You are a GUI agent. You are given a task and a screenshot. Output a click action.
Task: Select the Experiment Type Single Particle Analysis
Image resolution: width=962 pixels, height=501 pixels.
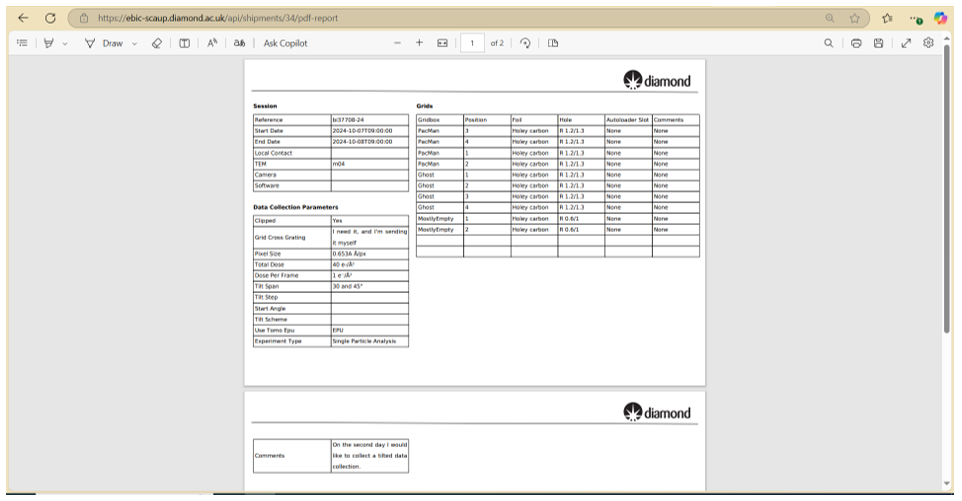[364, 341]
